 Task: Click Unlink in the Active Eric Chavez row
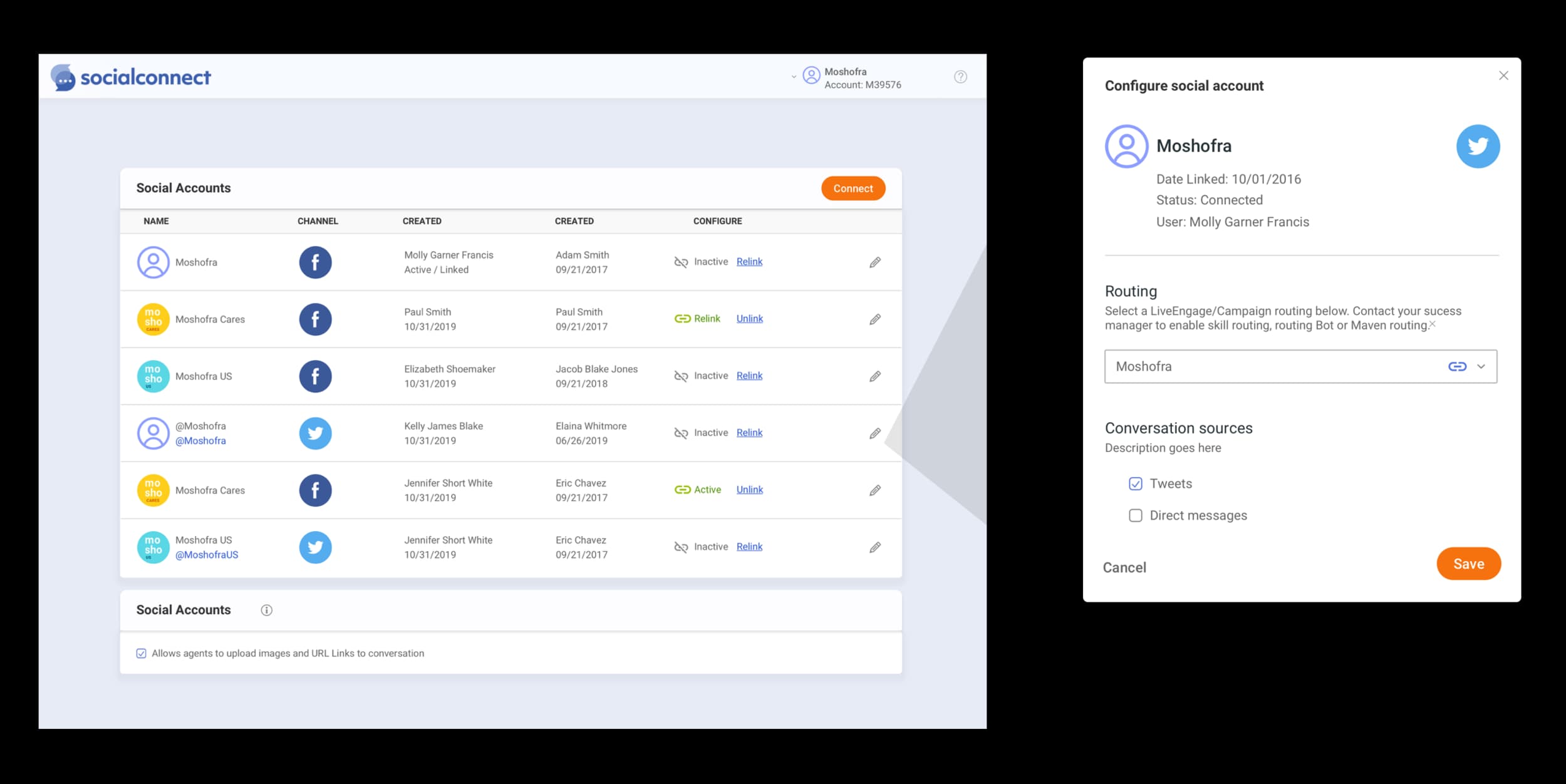coord(750,490)
